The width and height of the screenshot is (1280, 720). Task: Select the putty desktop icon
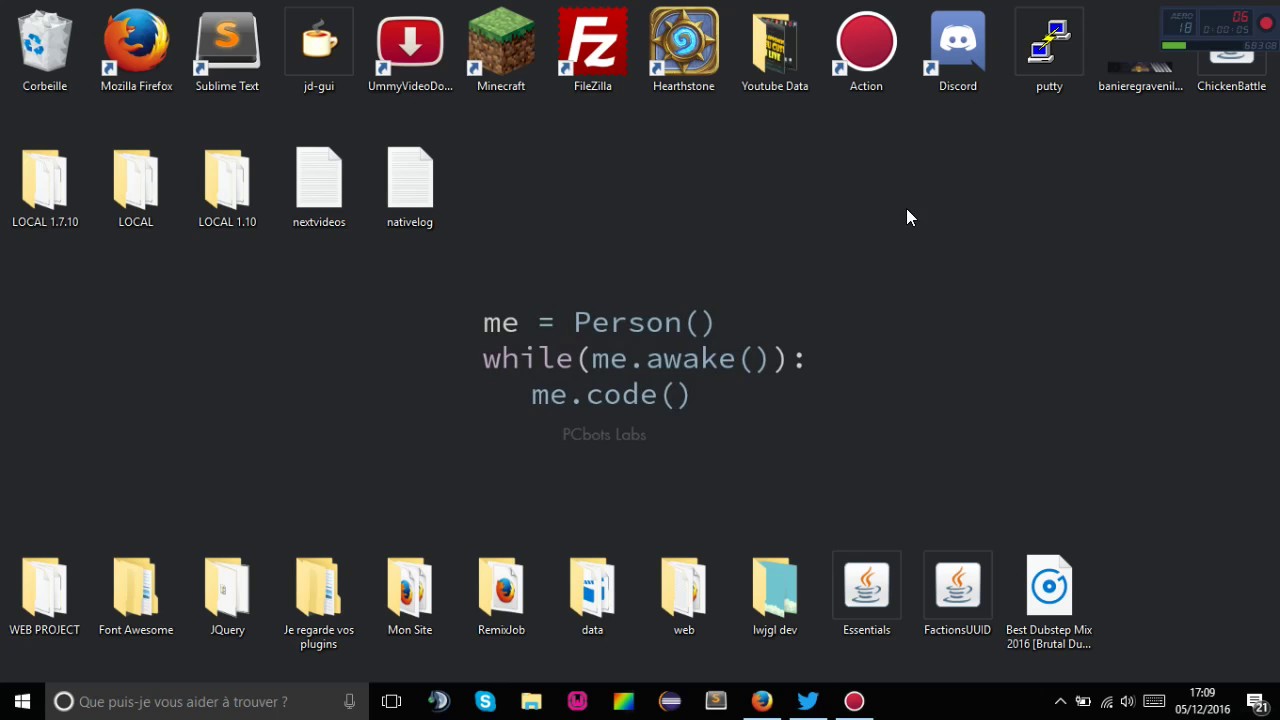pos(1049,50)
